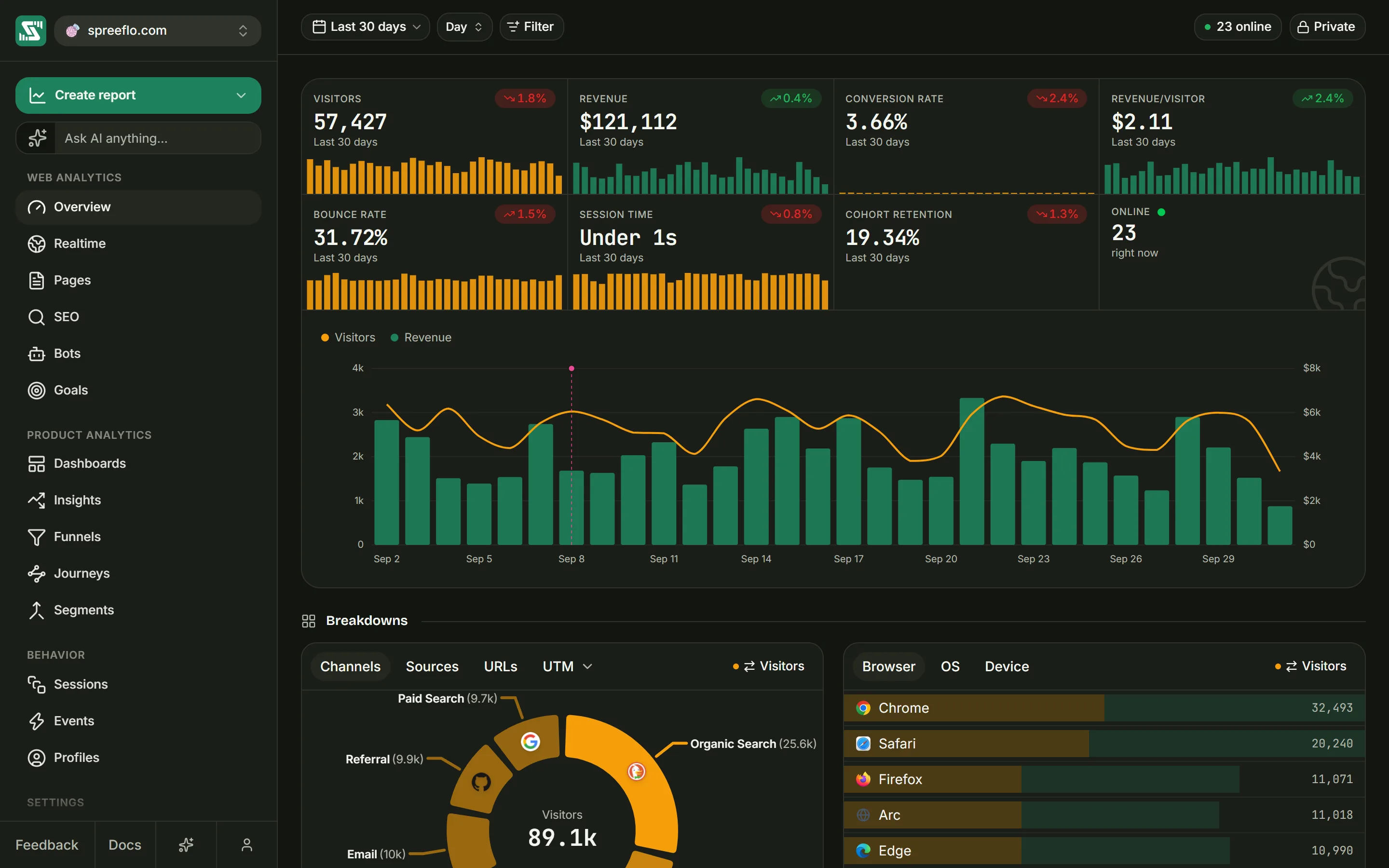Open Segments in the sidebar
The height and width of the screenshot is (868, 1389).
(x=138, y=610)
